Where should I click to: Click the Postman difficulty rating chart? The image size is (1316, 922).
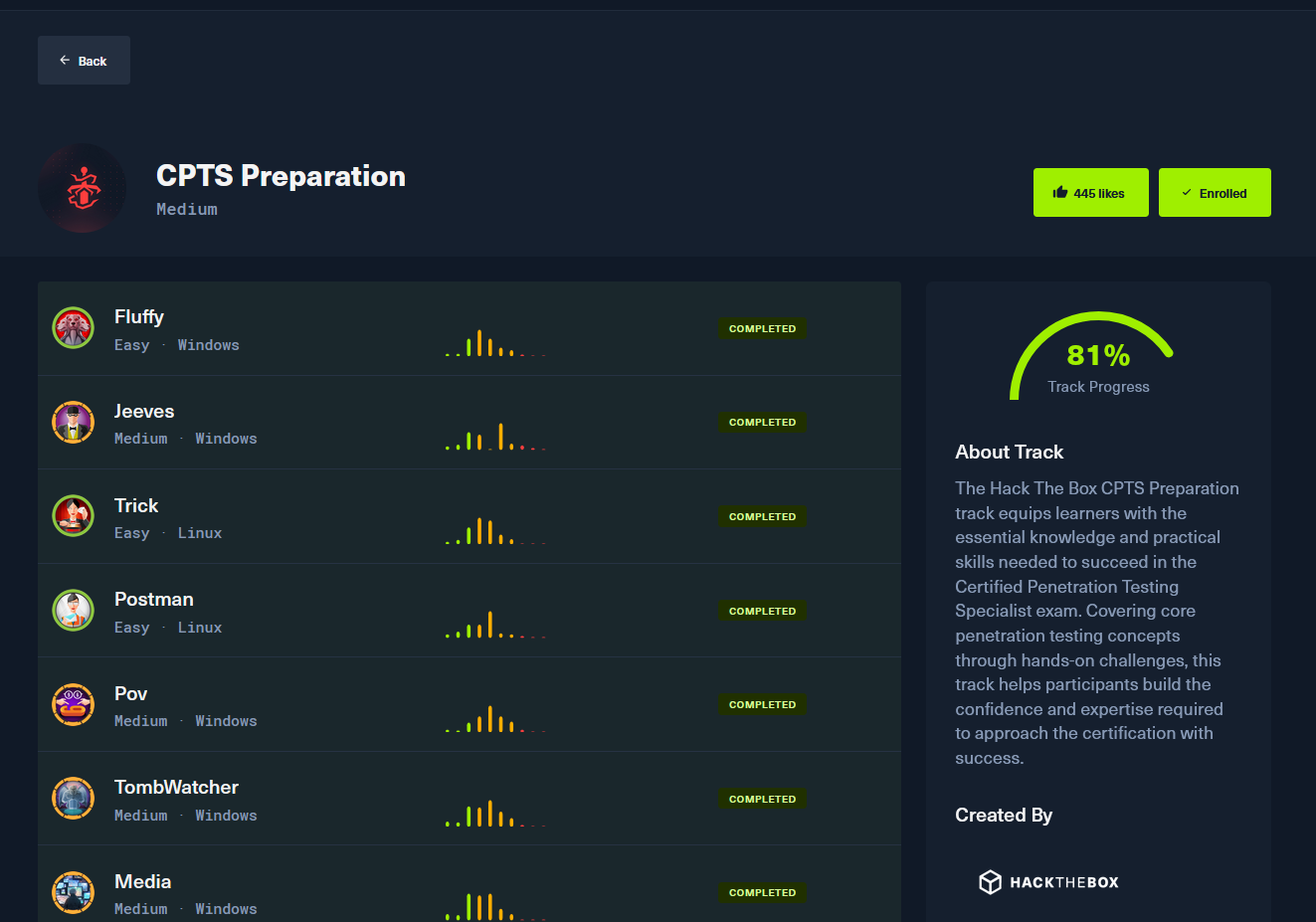(495, 625)
